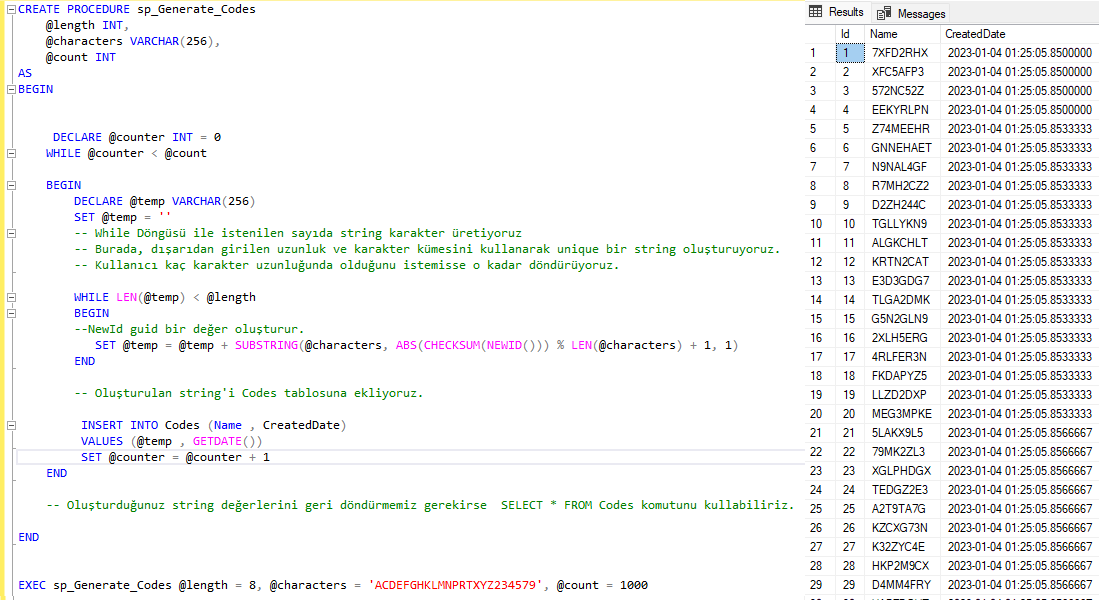The image size is (1099, 600).
Task: Click the Name cell 5LAKX9L5
Action: (901, 432)
